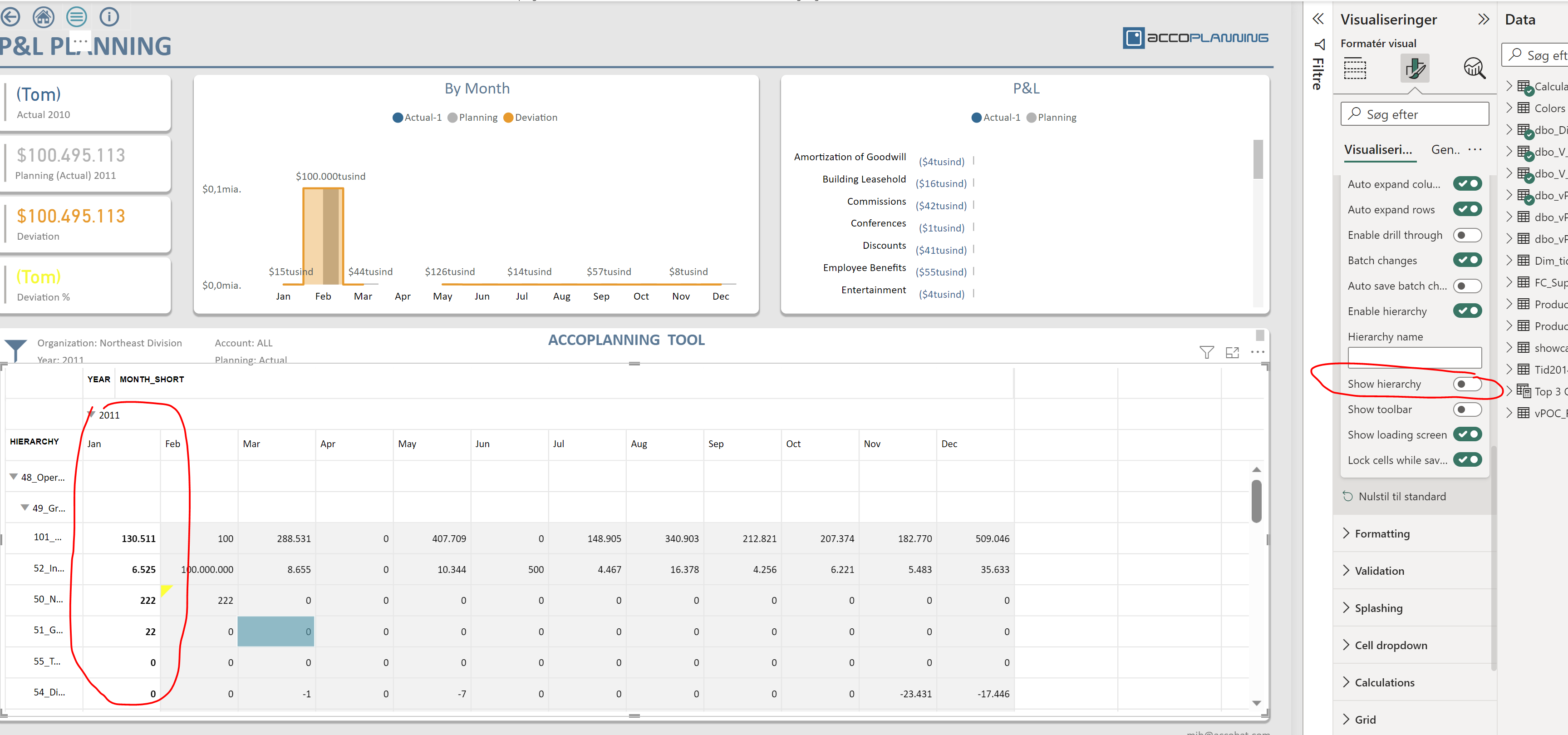The height and width of the screenshot is (735, 1568).
Task: Toggle Auto expand rows switch
Action: pyautogui.click(x=1467, y=209)
